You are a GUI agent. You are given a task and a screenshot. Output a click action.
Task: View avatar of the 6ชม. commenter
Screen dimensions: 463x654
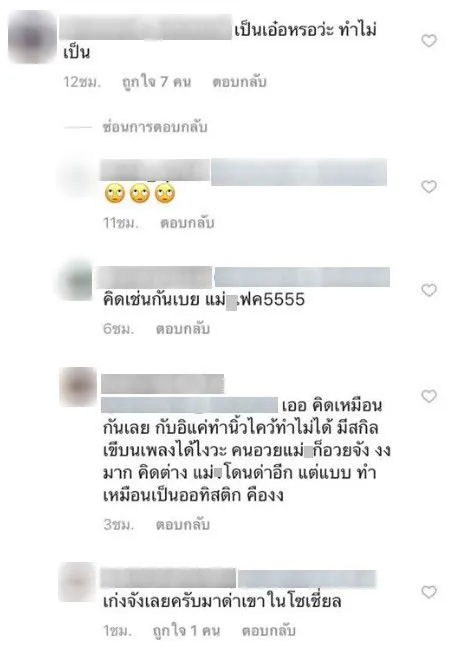tap(75, 280)
